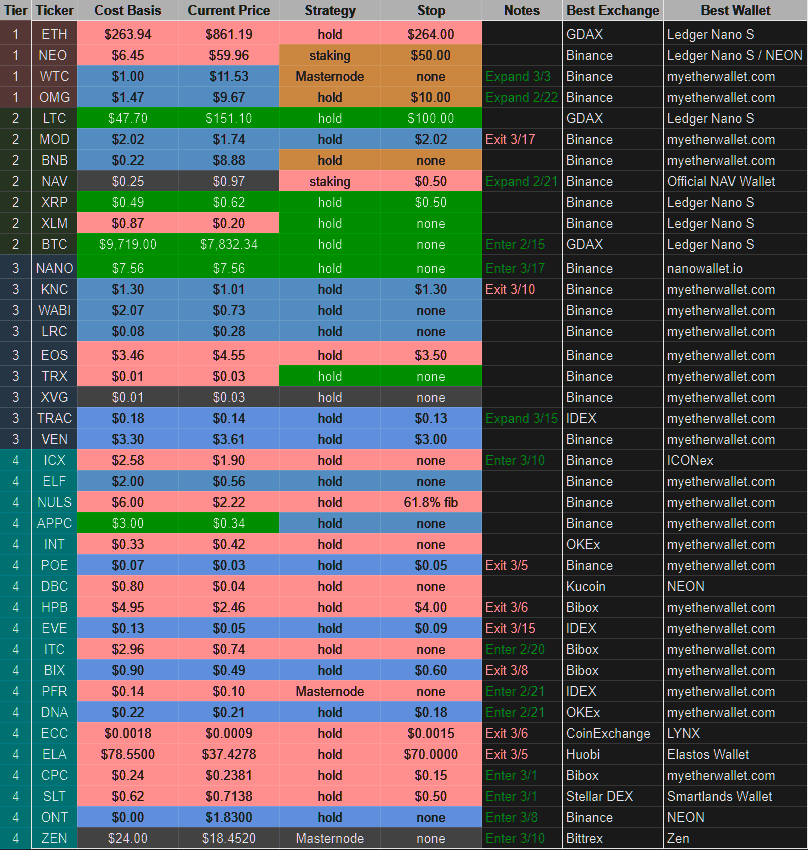The width and height of the screenshot is (808, 850).
Task: Select LYNX wallet cell
Action: (735, 733)
